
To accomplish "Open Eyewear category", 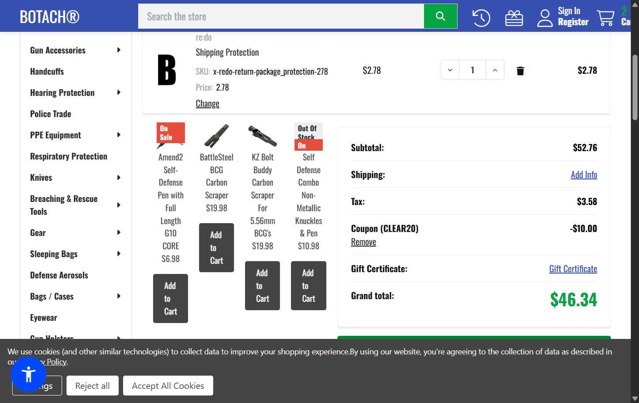I will pos(43,317).
